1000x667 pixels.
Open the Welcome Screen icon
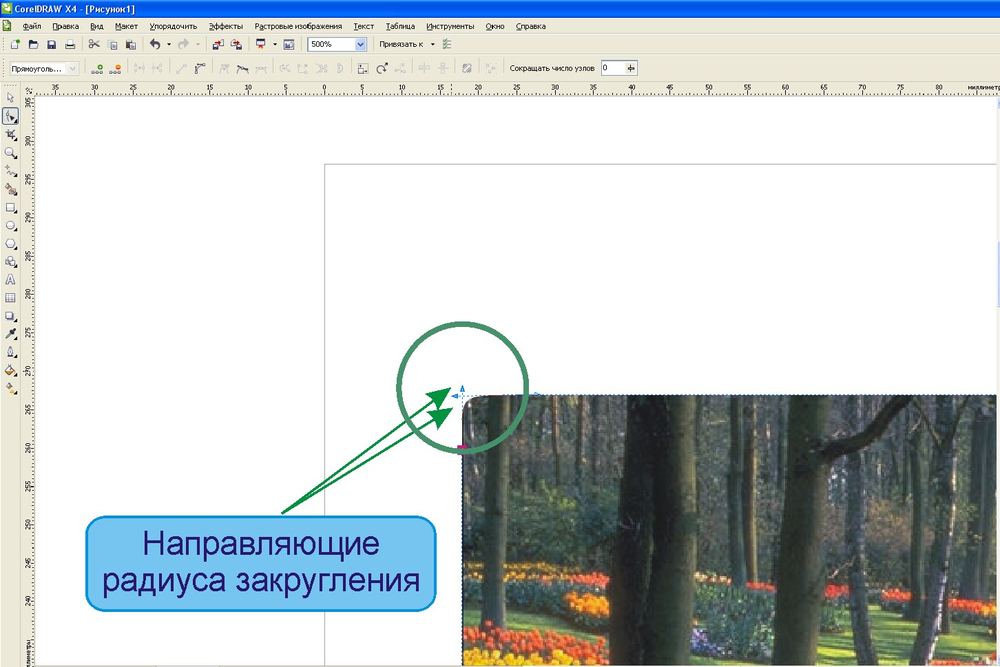[289, 44]
